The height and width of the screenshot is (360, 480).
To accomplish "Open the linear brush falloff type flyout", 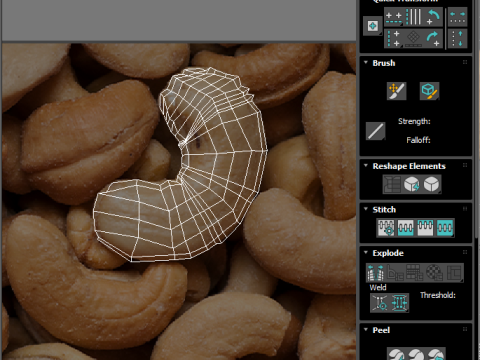I will tap(375, 131).
